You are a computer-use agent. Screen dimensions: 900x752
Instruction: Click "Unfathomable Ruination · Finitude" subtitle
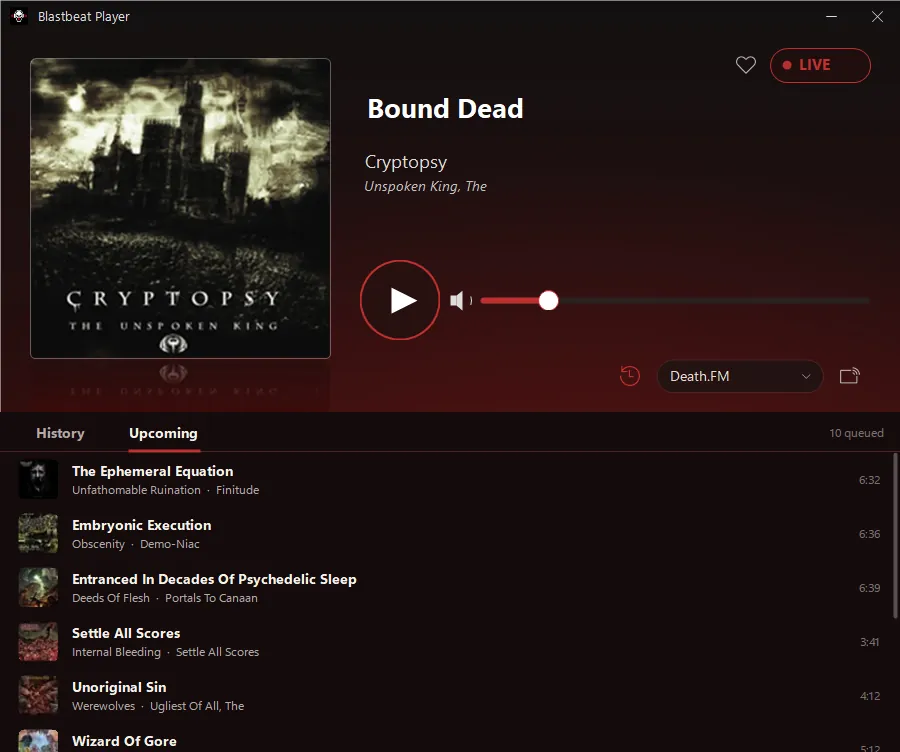click(x=165, y=490)
